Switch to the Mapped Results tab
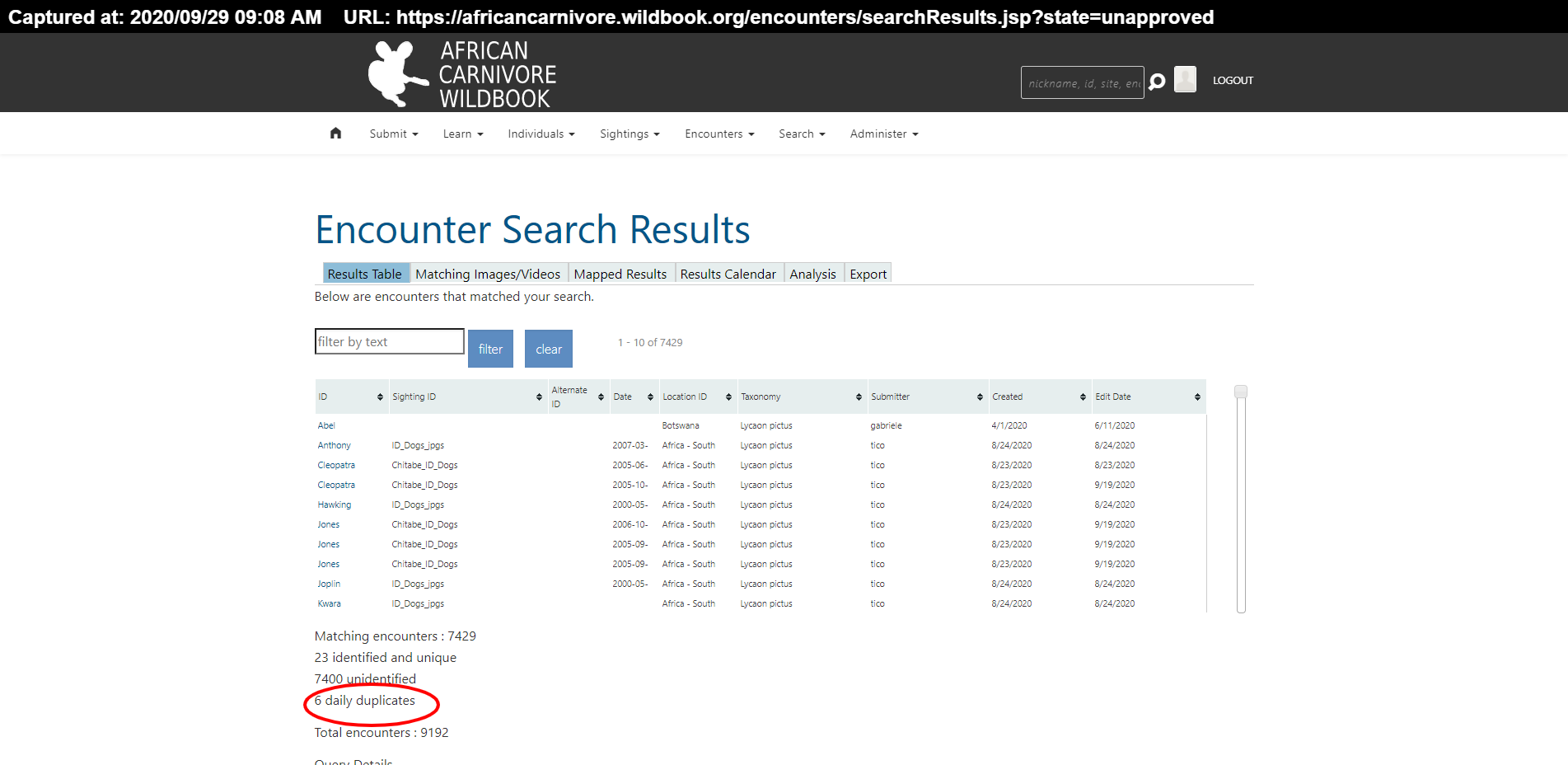The height and width of the screenshot is (765, 1568). click(x=620, y=274)
